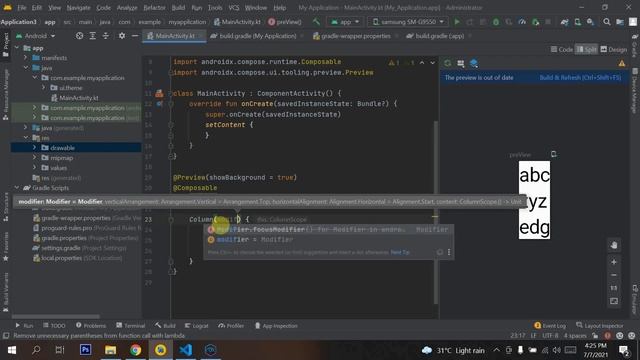Switch editor to Design view mode

click(x=613, y=49)
